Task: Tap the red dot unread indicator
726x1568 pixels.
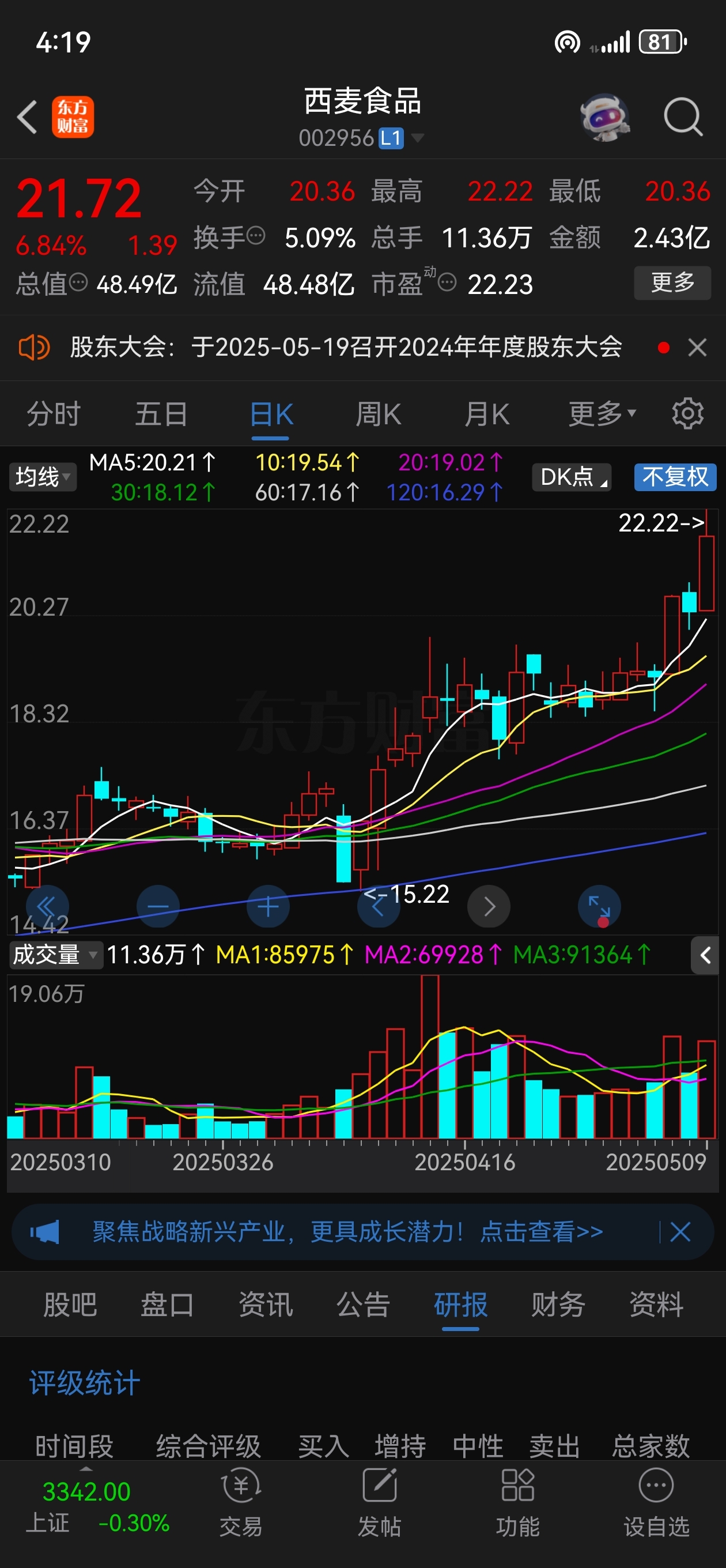Action: (x=663, y=348)
